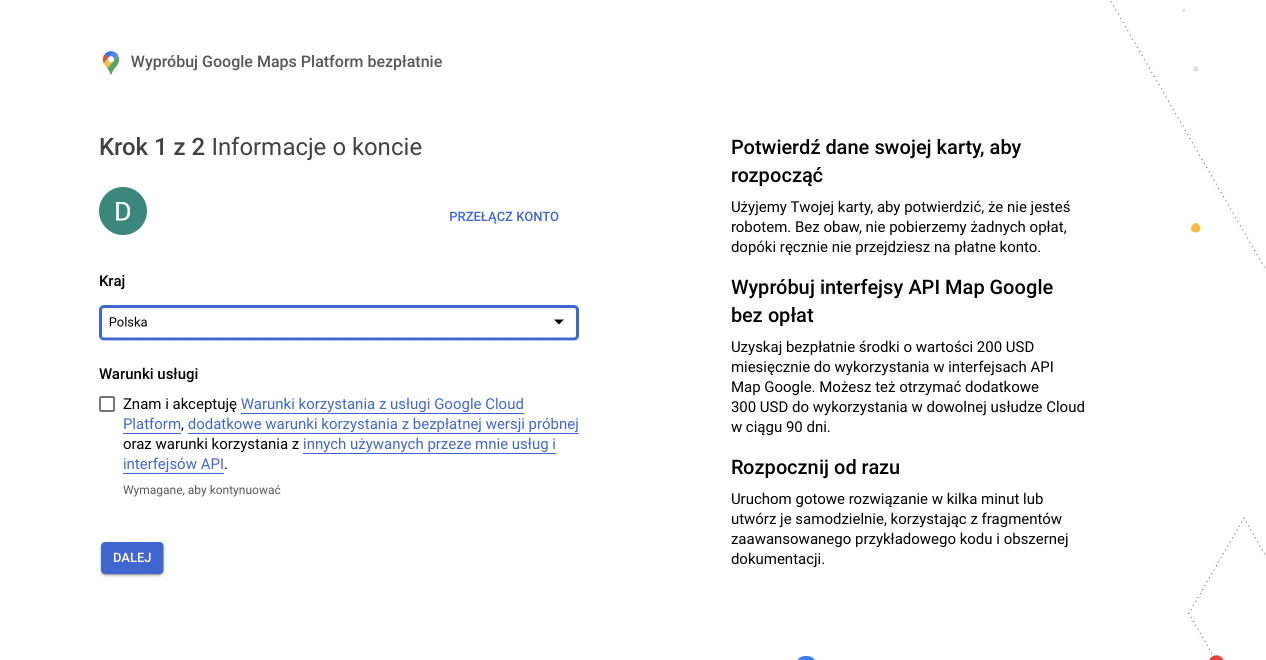Image resolution: width=1266 pixels, height=660 pixels.
Task: Click the yellow dot decoration on the right
Action: tap(1196, 227)
